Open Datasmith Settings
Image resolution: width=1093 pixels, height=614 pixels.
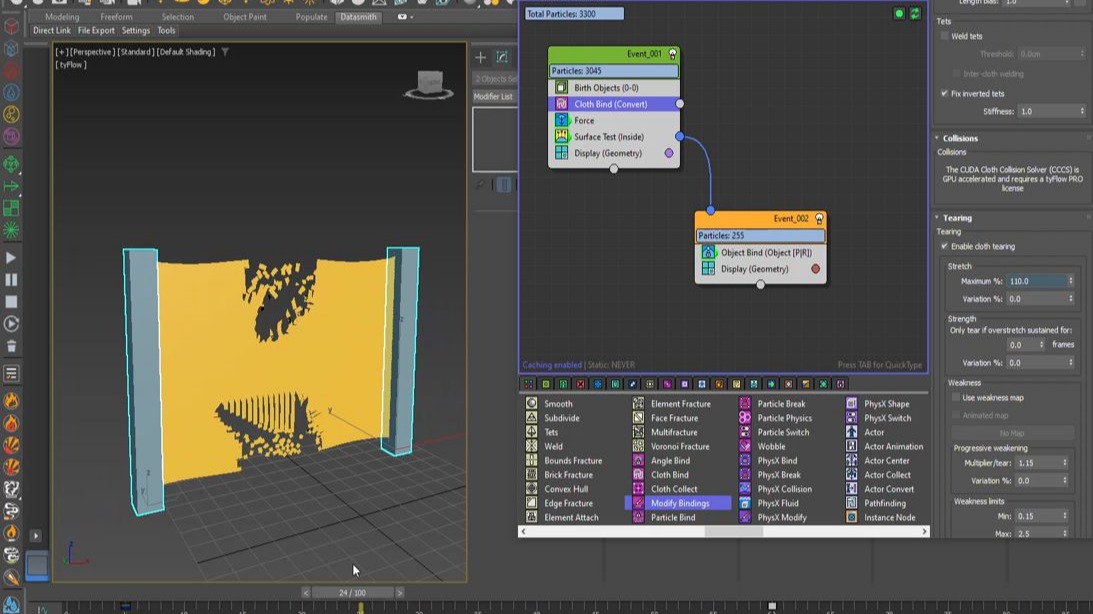click(x=135, y=31)
